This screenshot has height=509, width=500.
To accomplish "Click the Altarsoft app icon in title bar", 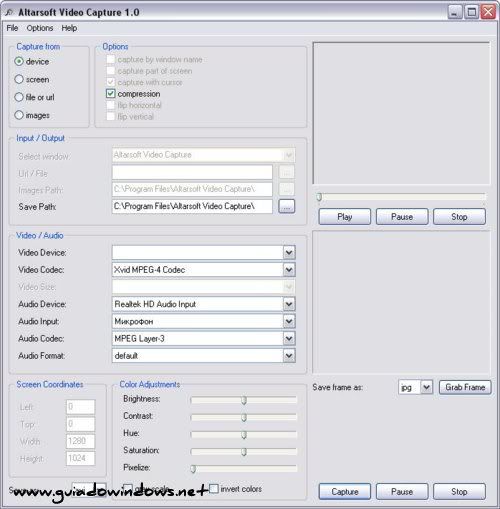I will 9,12.
